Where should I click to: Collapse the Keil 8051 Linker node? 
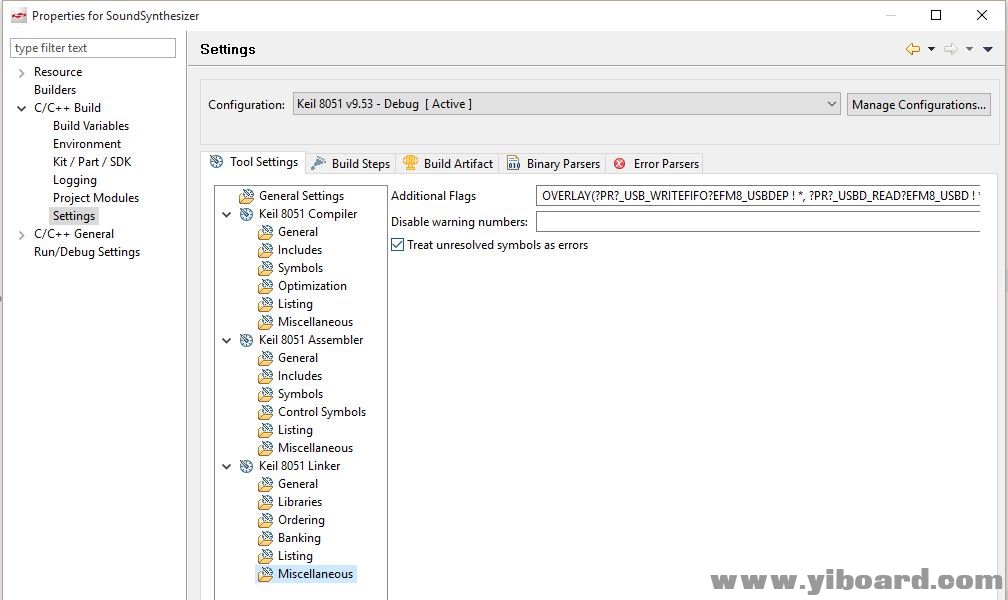click(226, 467)
